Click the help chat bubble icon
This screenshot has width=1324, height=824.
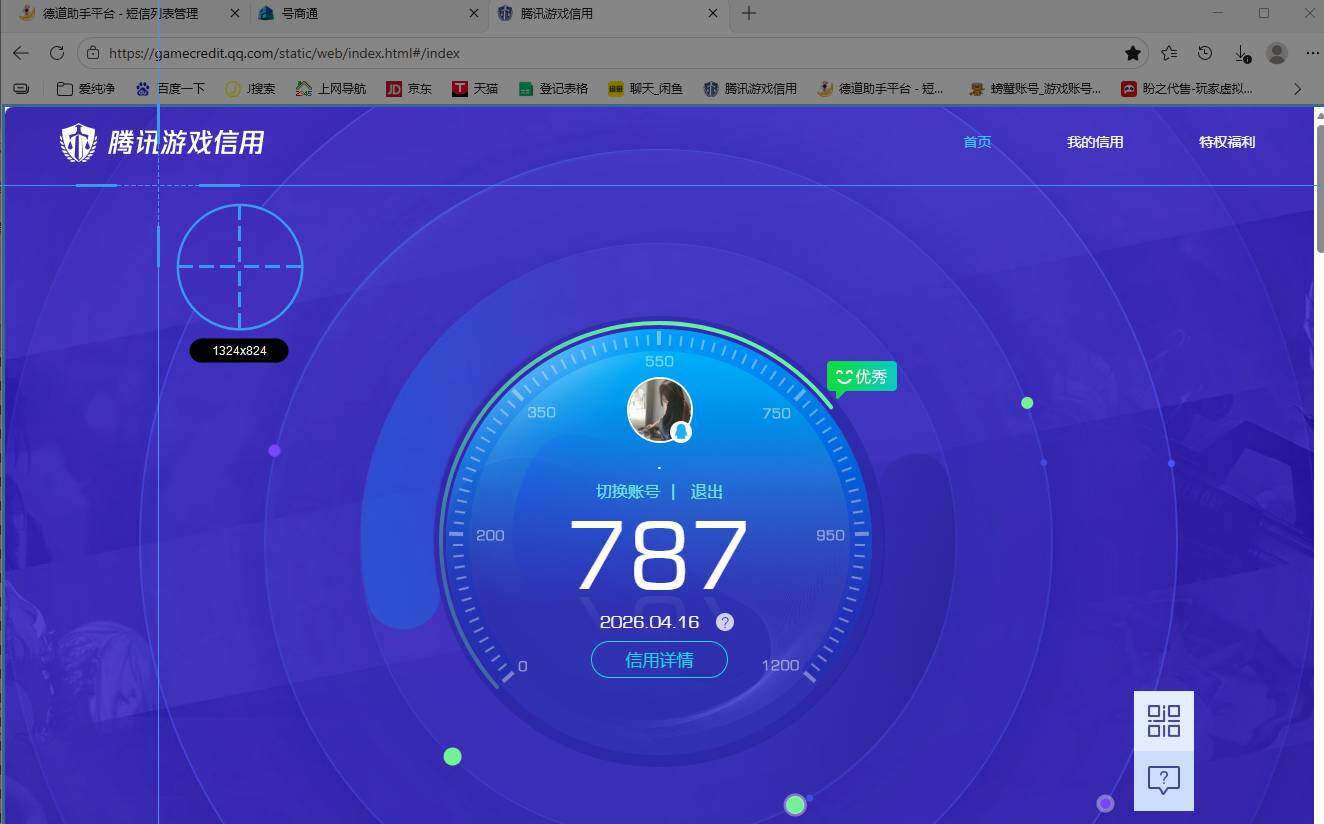(1163, 780)
